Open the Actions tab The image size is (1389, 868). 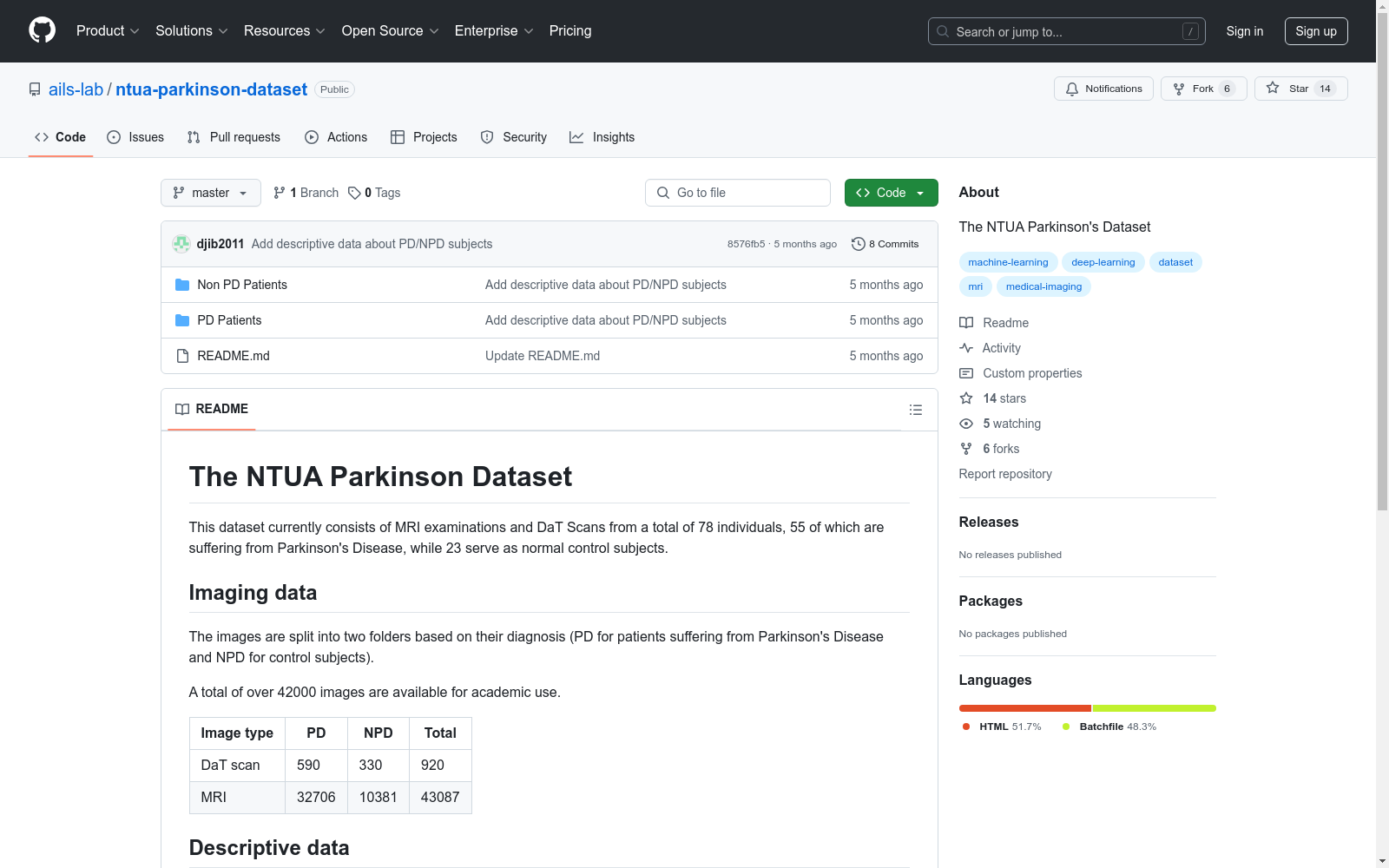click(336, 137)
